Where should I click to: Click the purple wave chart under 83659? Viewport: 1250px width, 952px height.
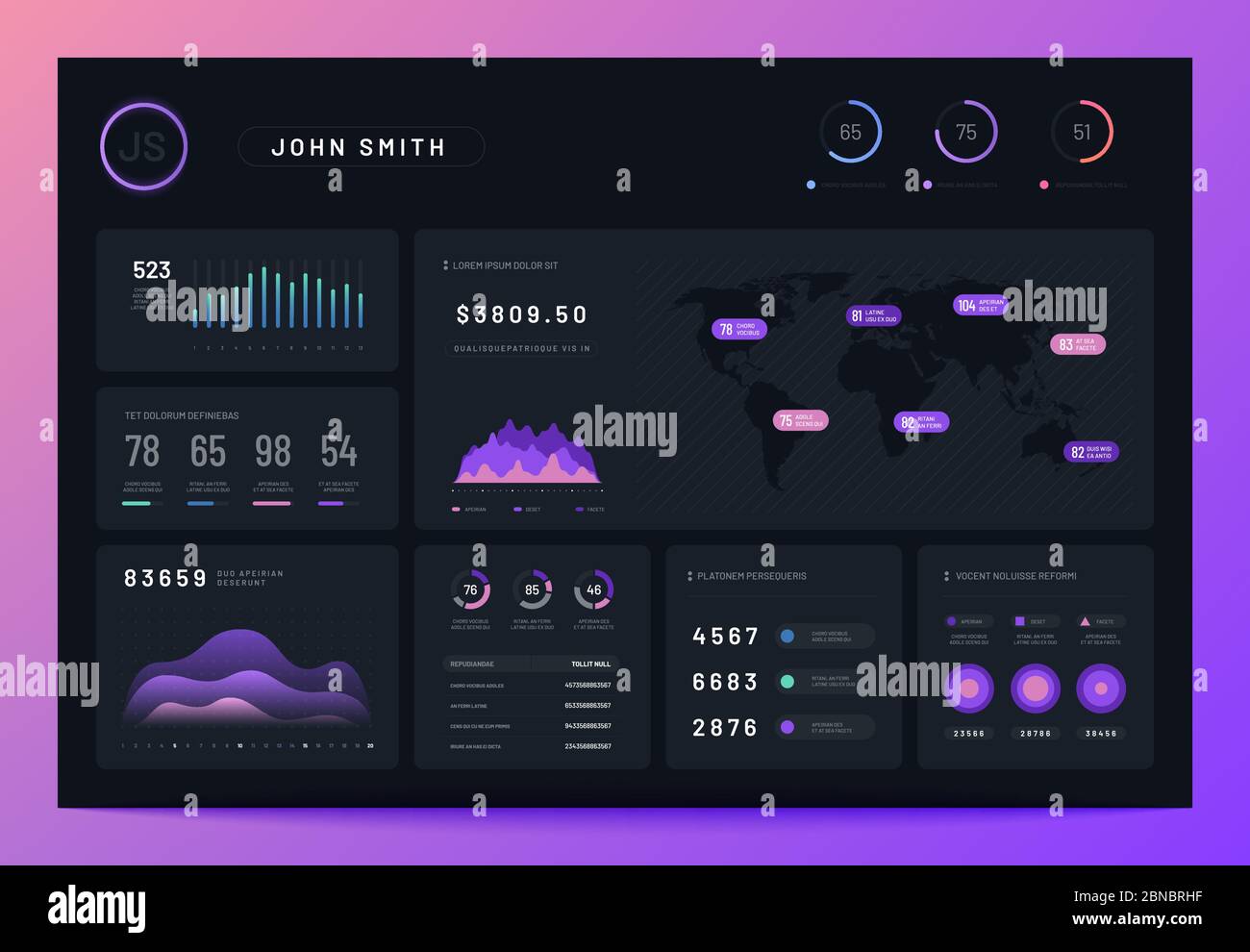pos(247,678)
